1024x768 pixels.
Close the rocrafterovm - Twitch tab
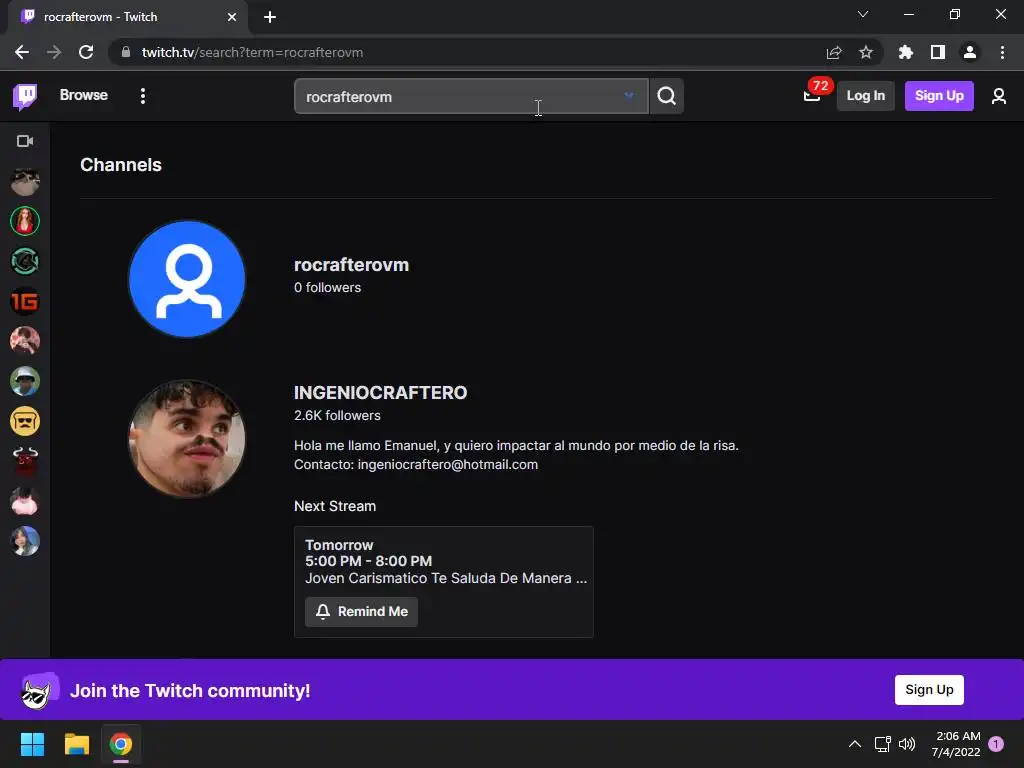232,17
